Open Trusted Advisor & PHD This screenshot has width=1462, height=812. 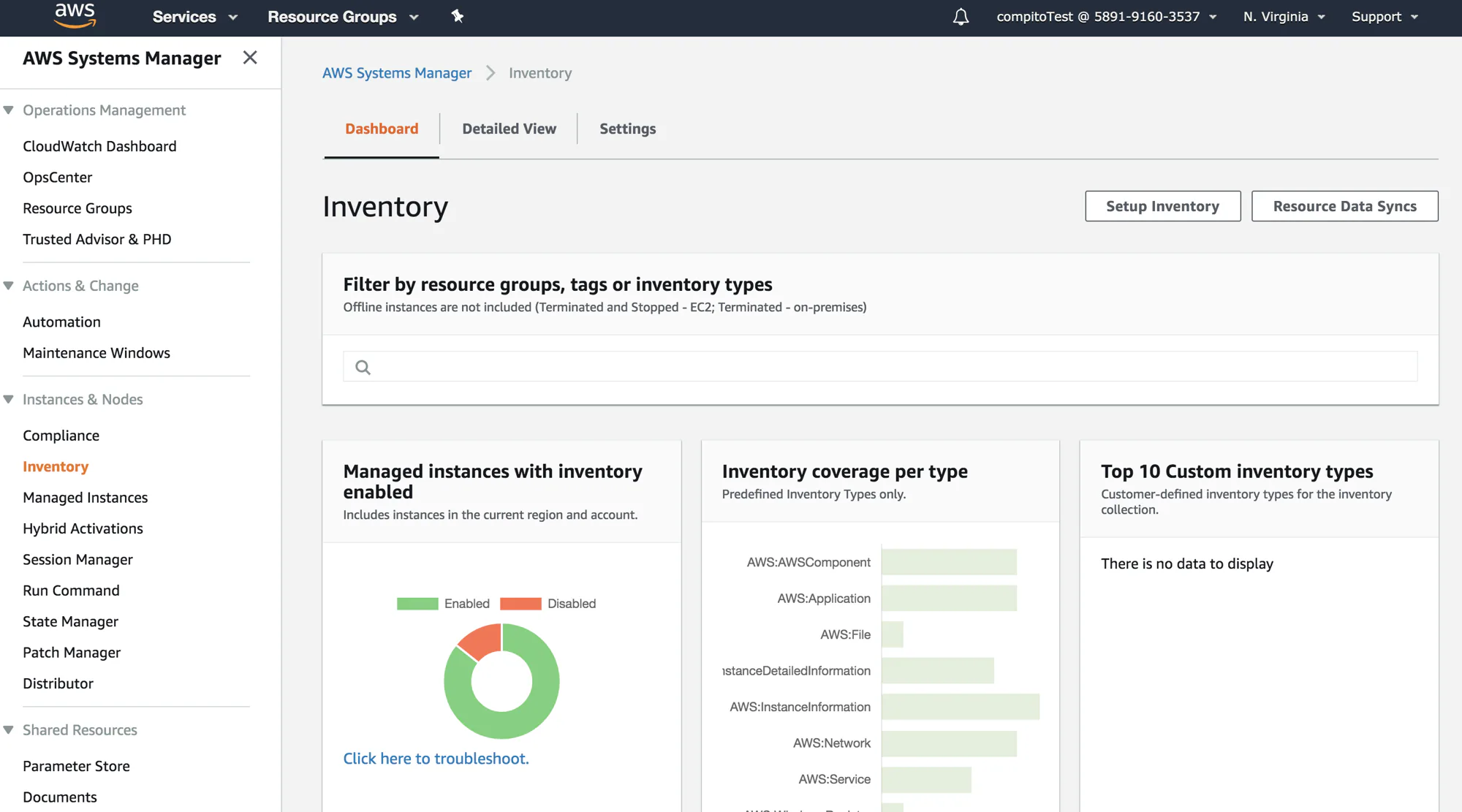97,240
